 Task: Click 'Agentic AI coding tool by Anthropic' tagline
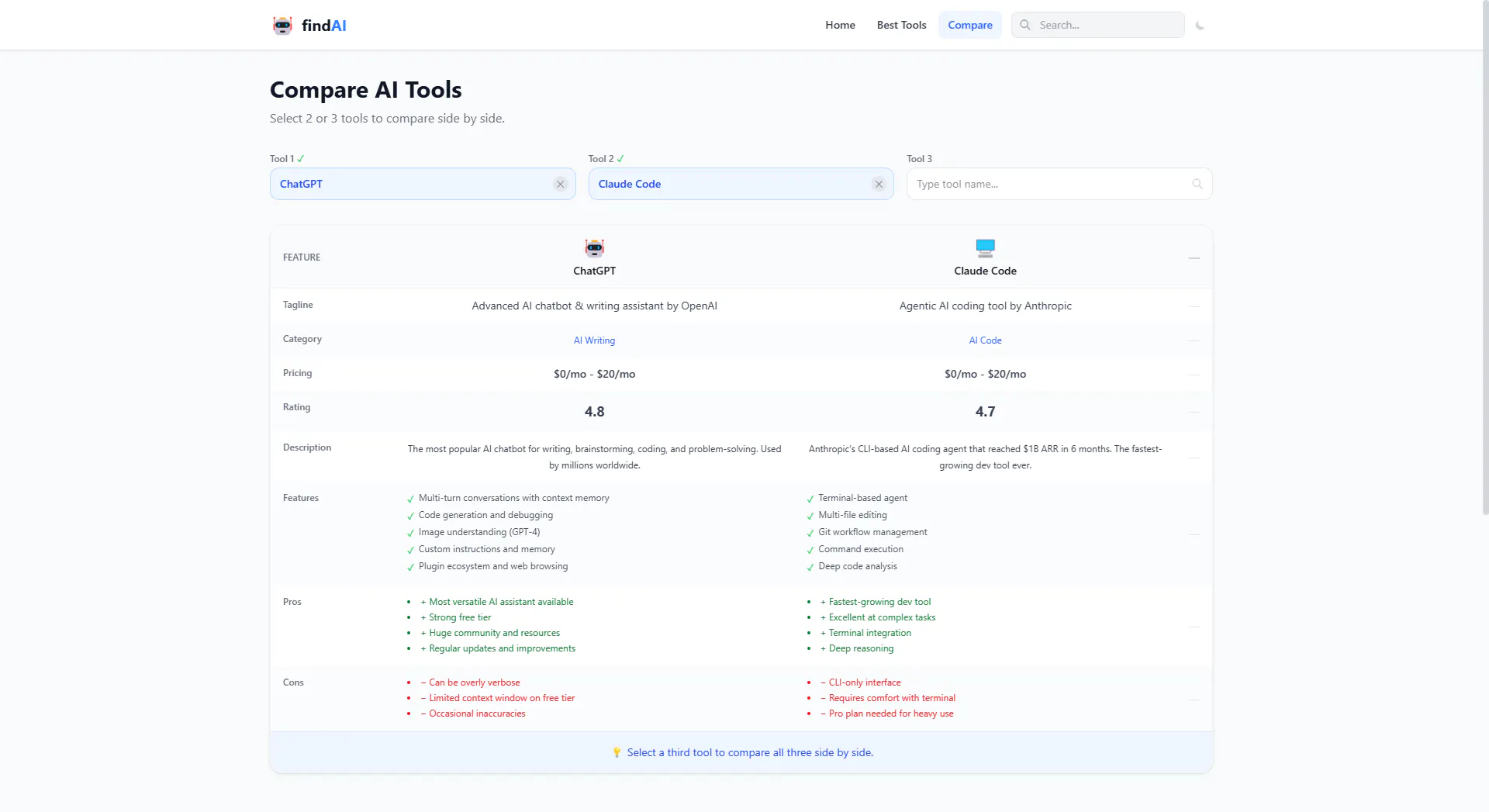click(985, 306)
